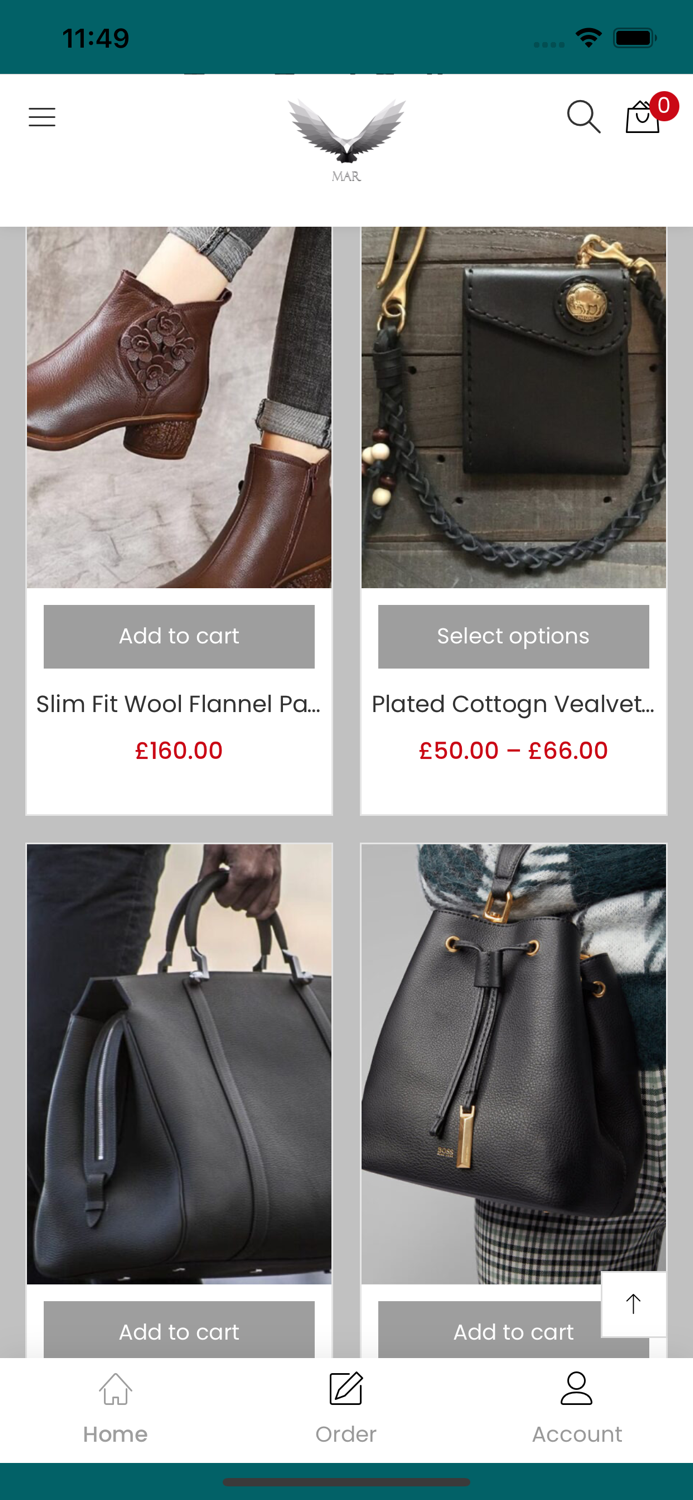Tap the Order pencil icon
Image resolution: width=693 pixels, height=1500 pixels.
coord(346,1389)
